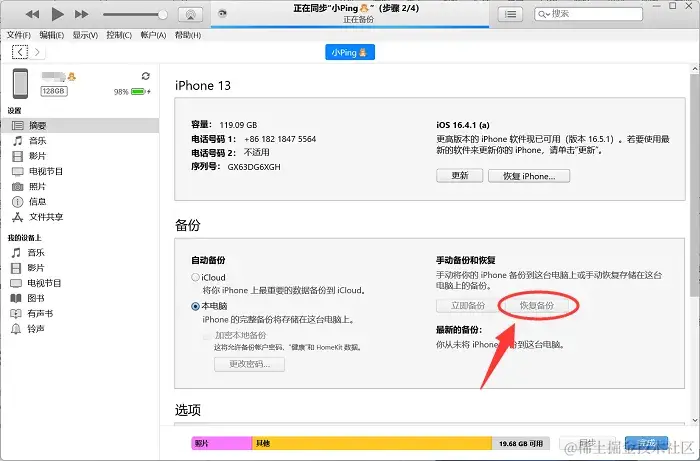Image resolution: width=700 pixels, height=461 pixels.
Task: Click the 119.09 GB capacity value
Action: (238, 125)
